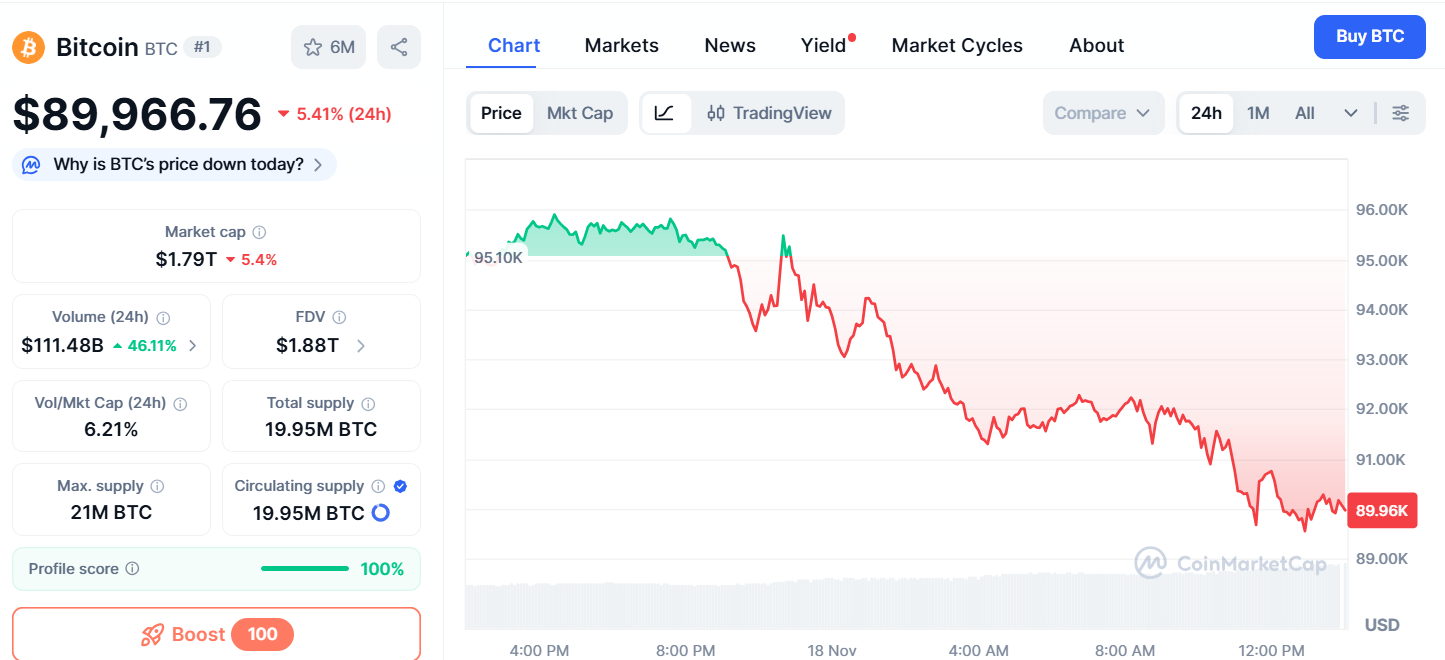
Task: Click the Profile score info icon
Action: pyautogui.click(x=132, y=569)
